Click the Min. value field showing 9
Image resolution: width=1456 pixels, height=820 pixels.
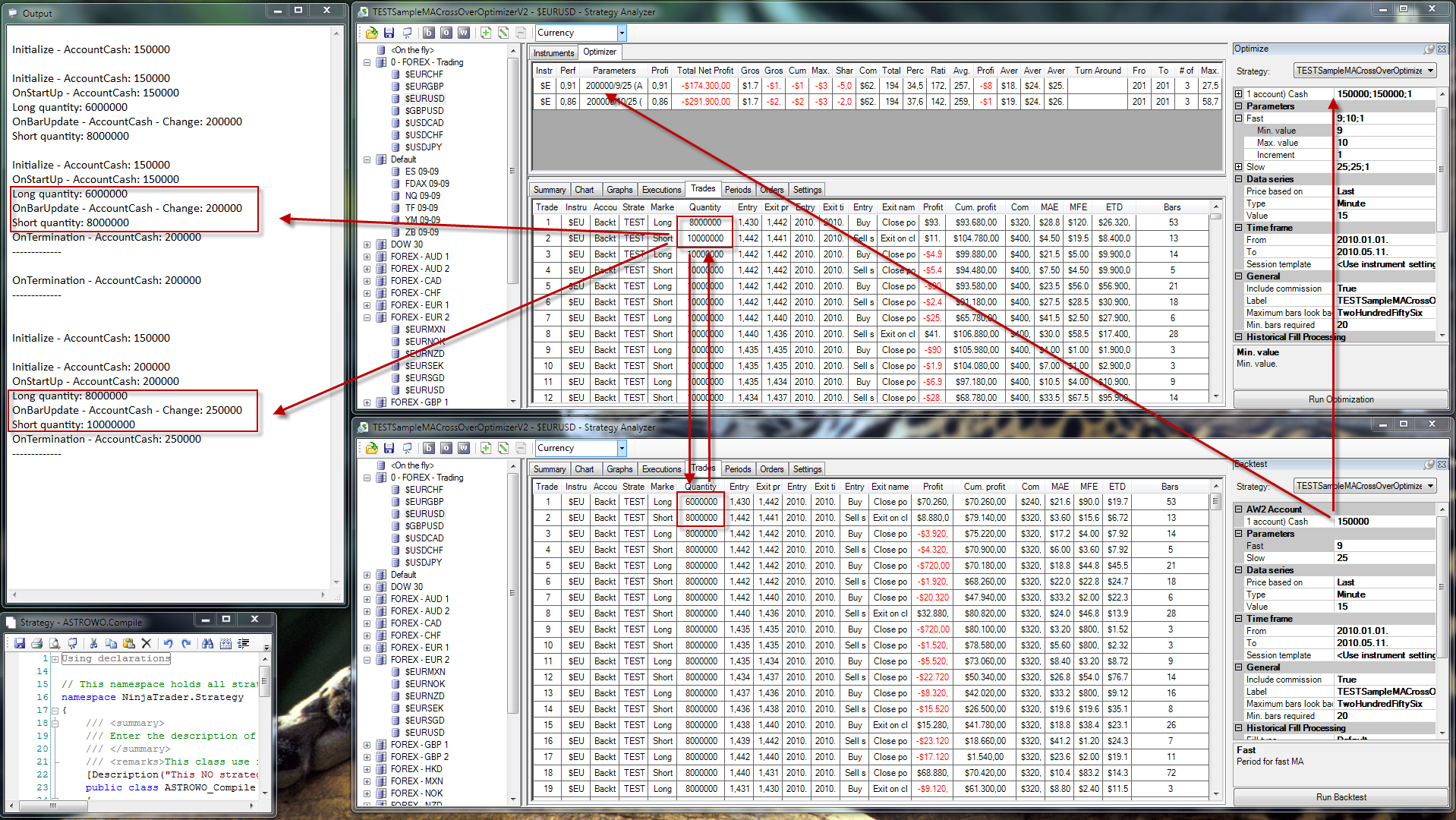(1385, 131)
